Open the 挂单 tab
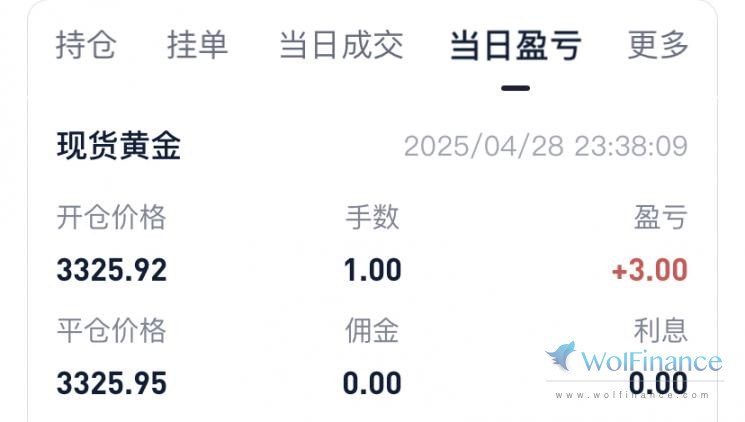This screenshot has height=422, width=745. click(x=198, y=45)
